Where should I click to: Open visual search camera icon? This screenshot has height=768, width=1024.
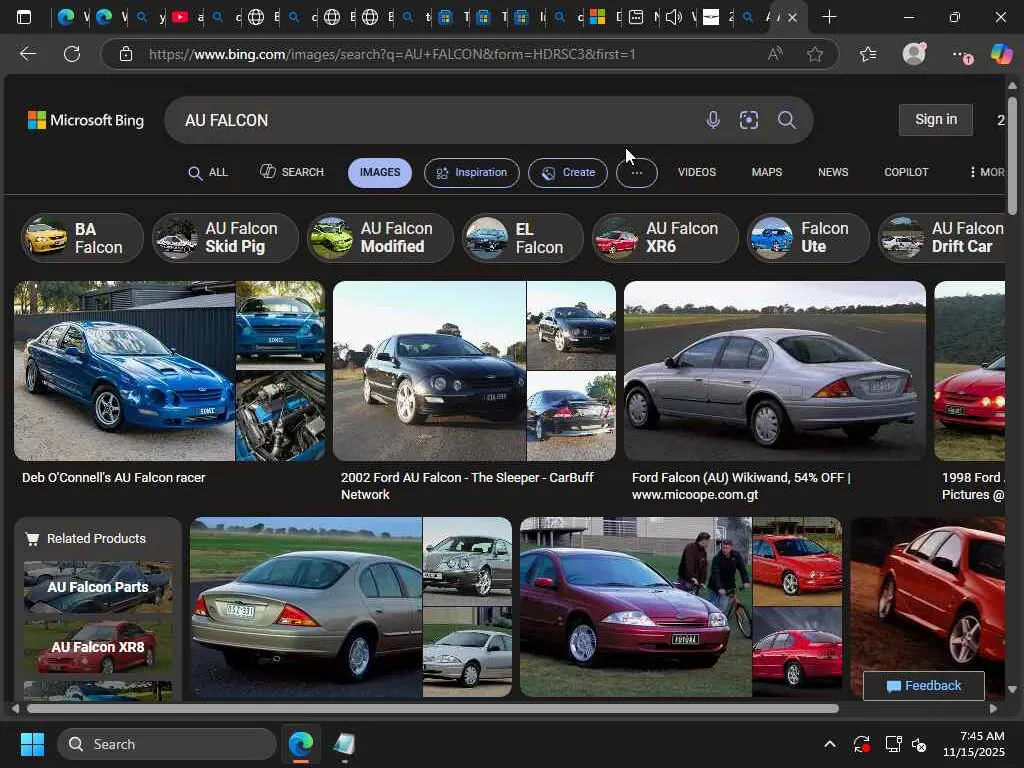[x=749, y=120]
